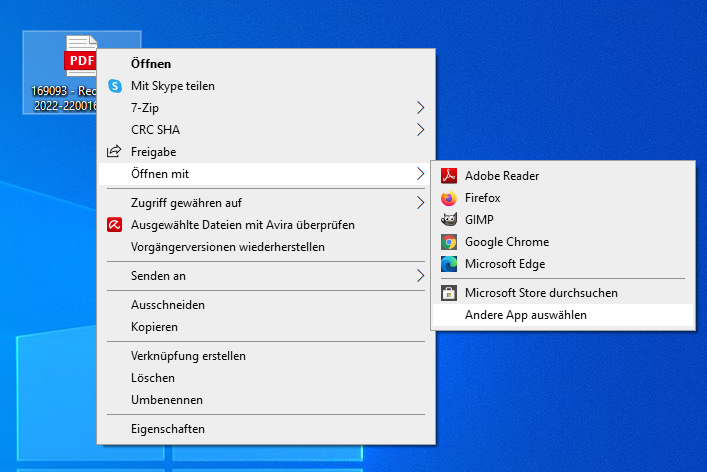Image resolution: width=707 pixels, height=472 pixels.
Task: Select Microsoft Store durchsuchen
Action: tap(563, 293)
